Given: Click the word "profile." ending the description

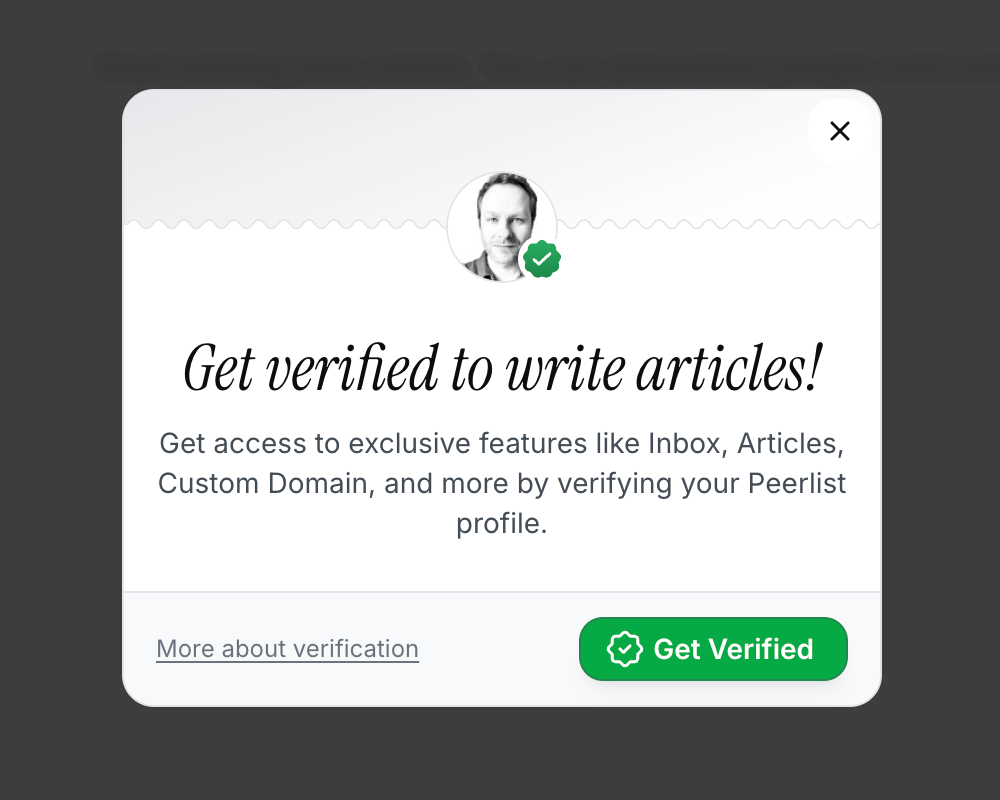Looking at the screenshot, I should click(502, 524).
